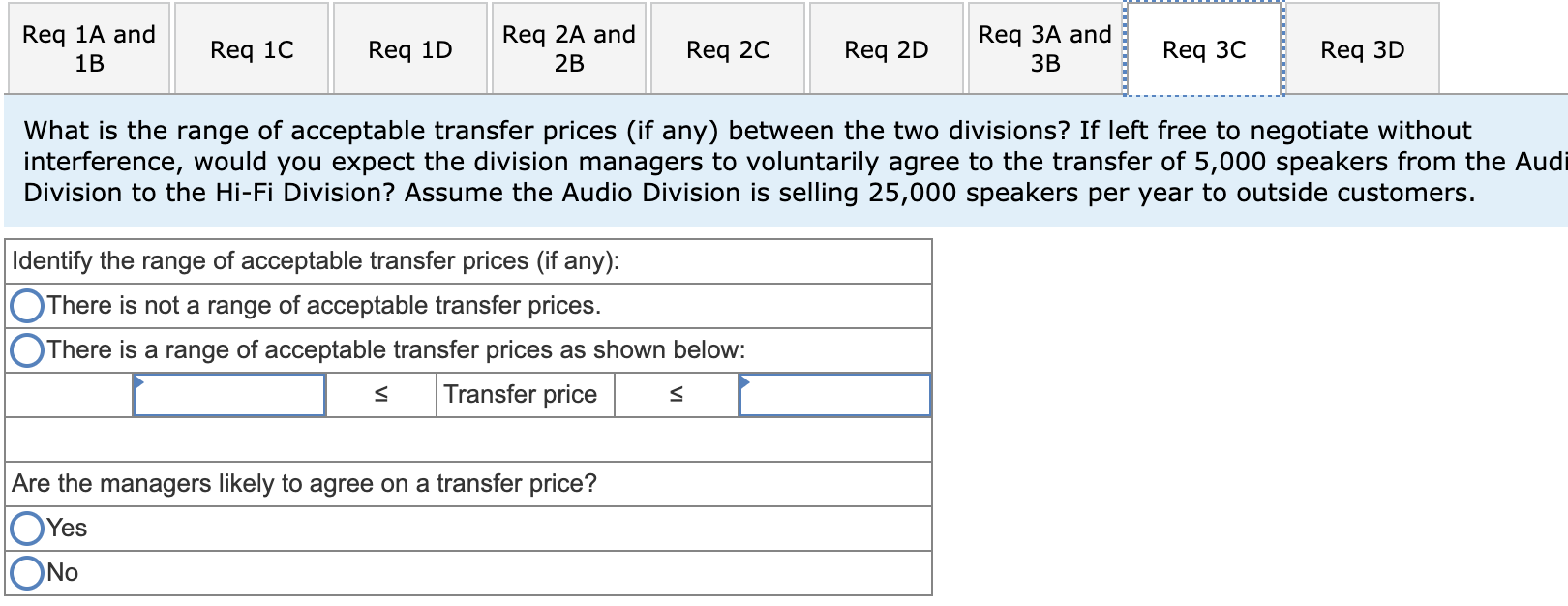
Task: Choose No for managers agreeing on transfer price
Action: click(x=25, y=572)
